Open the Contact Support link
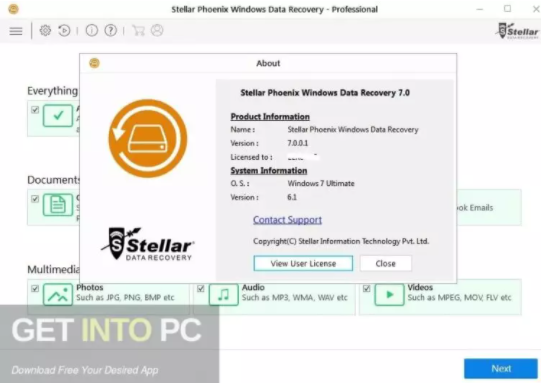This screenshot has height=389, width=541. (x=287, y=220)
